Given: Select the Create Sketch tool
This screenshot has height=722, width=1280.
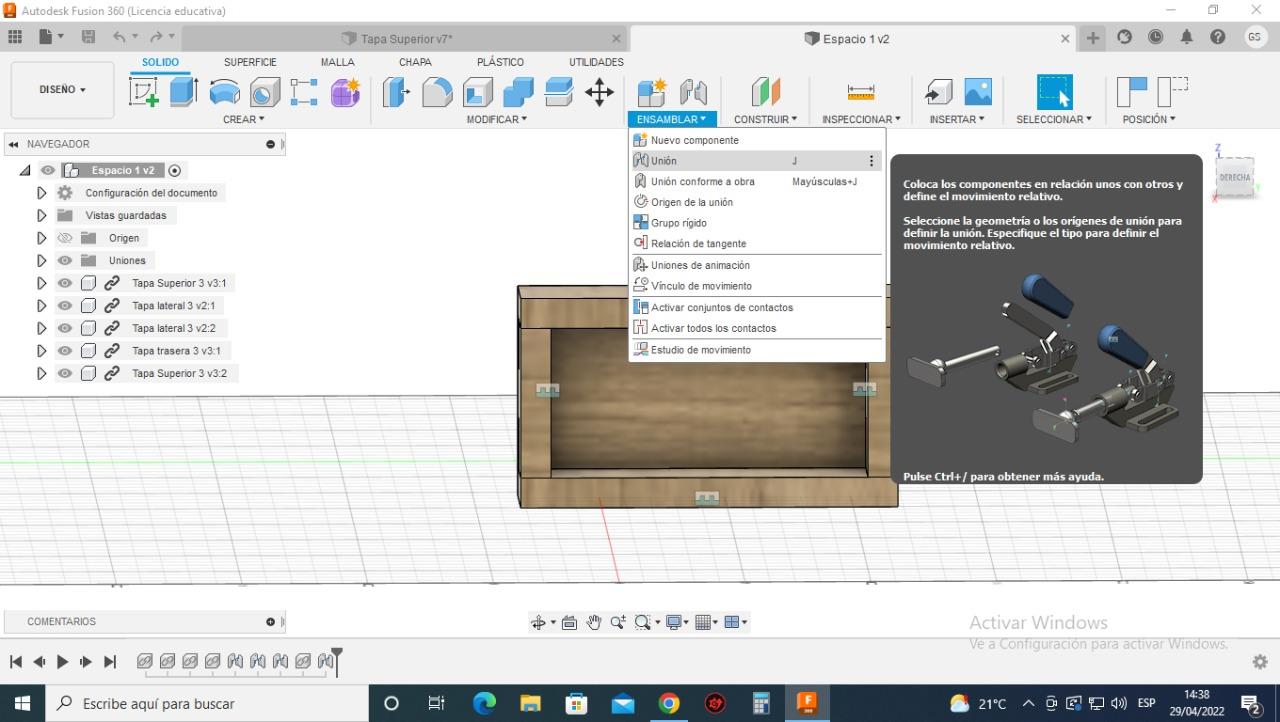Looking at the screenshot, I should pyautogui.click(x=144, y=92).
